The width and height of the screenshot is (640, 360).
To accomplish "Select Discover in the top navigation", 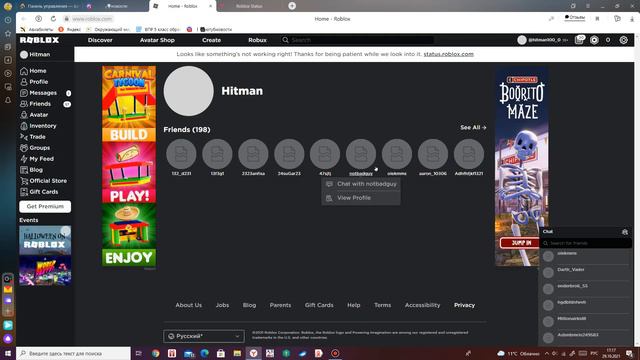I will tap(100, 40).
